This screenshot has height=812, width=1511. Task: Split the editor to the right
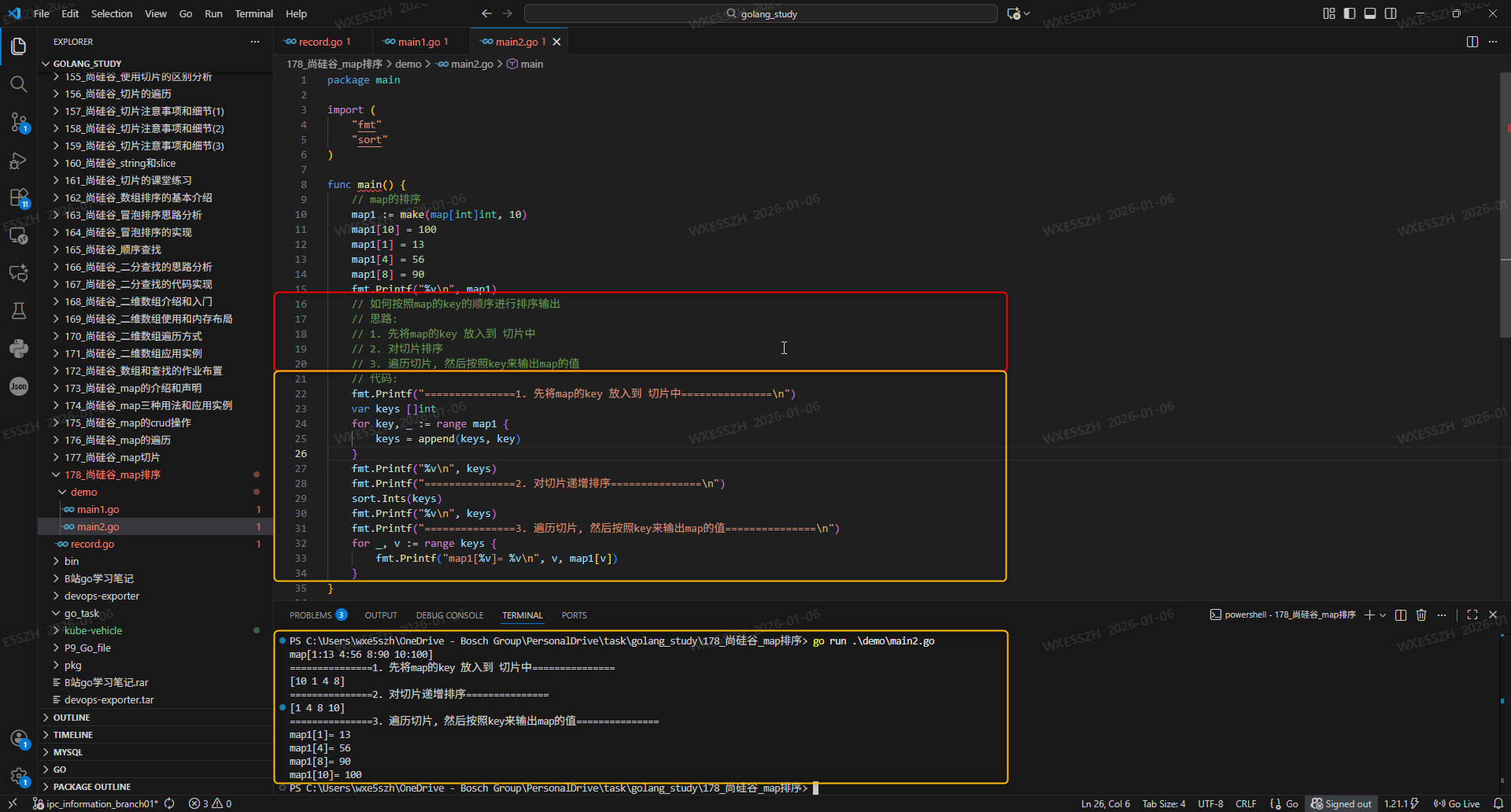click(x=1472, y=42)
